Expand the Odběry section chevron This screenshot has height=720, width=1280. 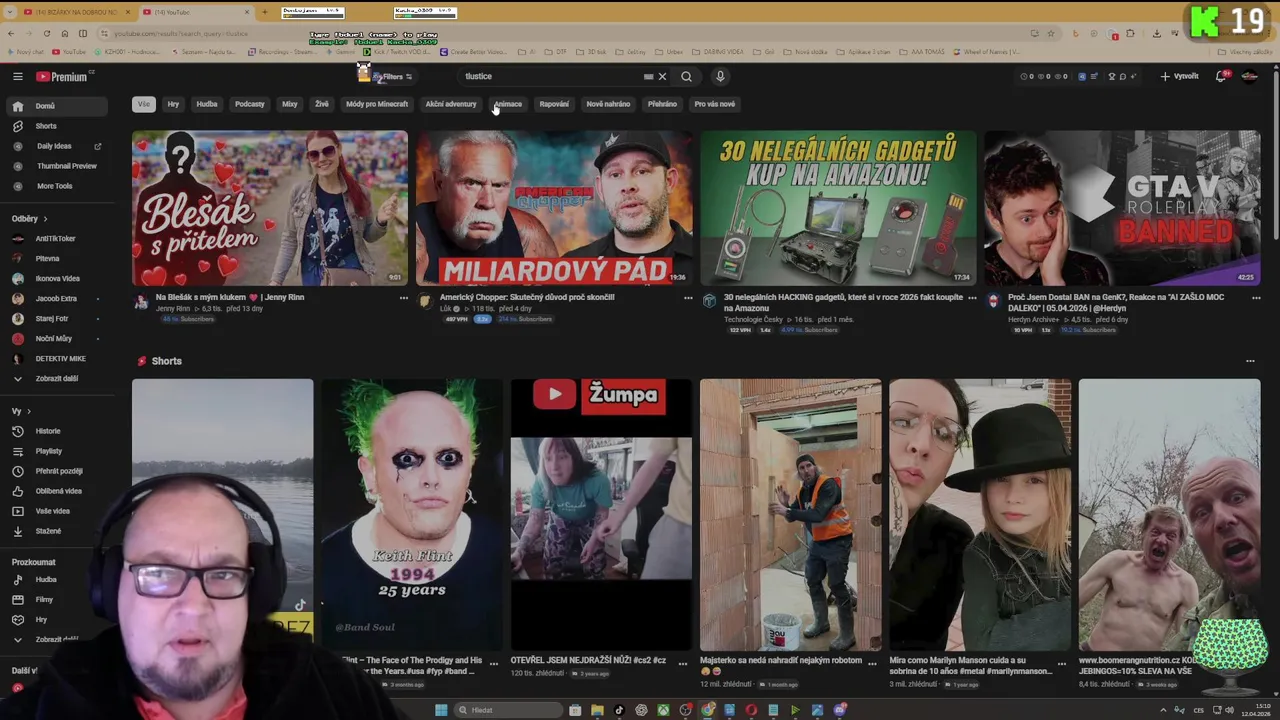(45, 219)
